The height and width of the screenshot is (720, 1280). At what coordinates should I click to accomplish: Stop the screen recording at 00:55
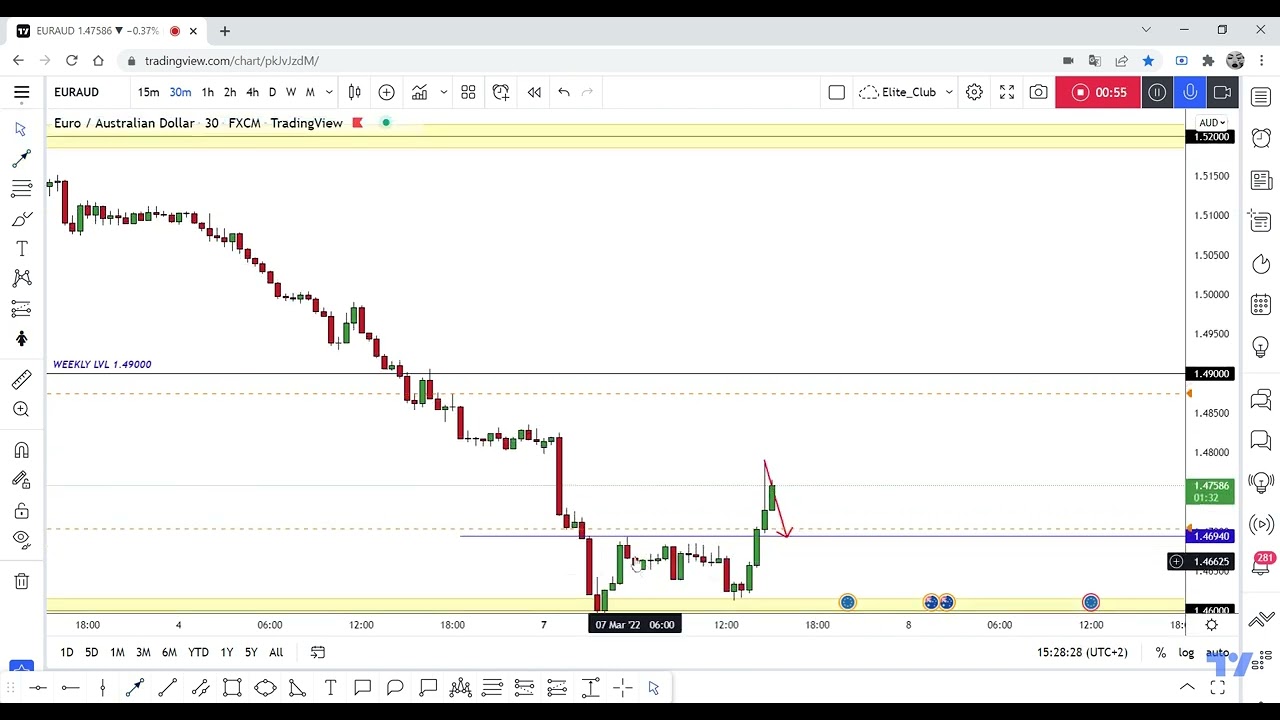coord(1098,92)
